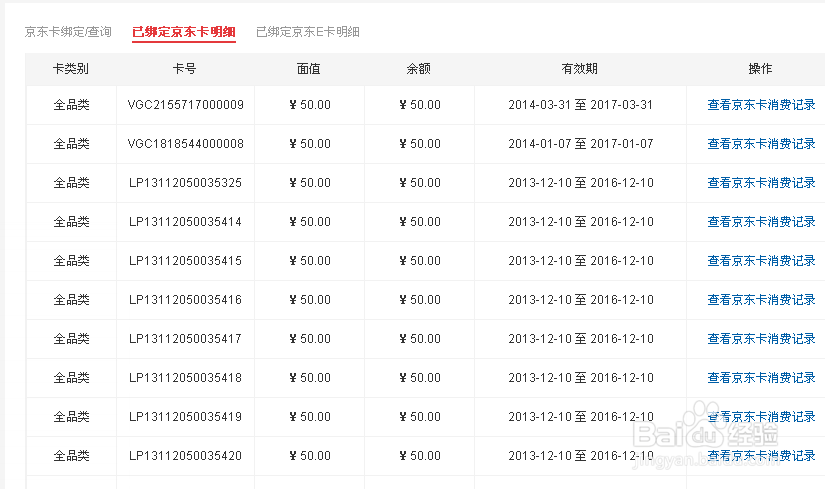Select card number LP13112050035419
The height and width of the screenshot is (489, 825).
[185, 416]
